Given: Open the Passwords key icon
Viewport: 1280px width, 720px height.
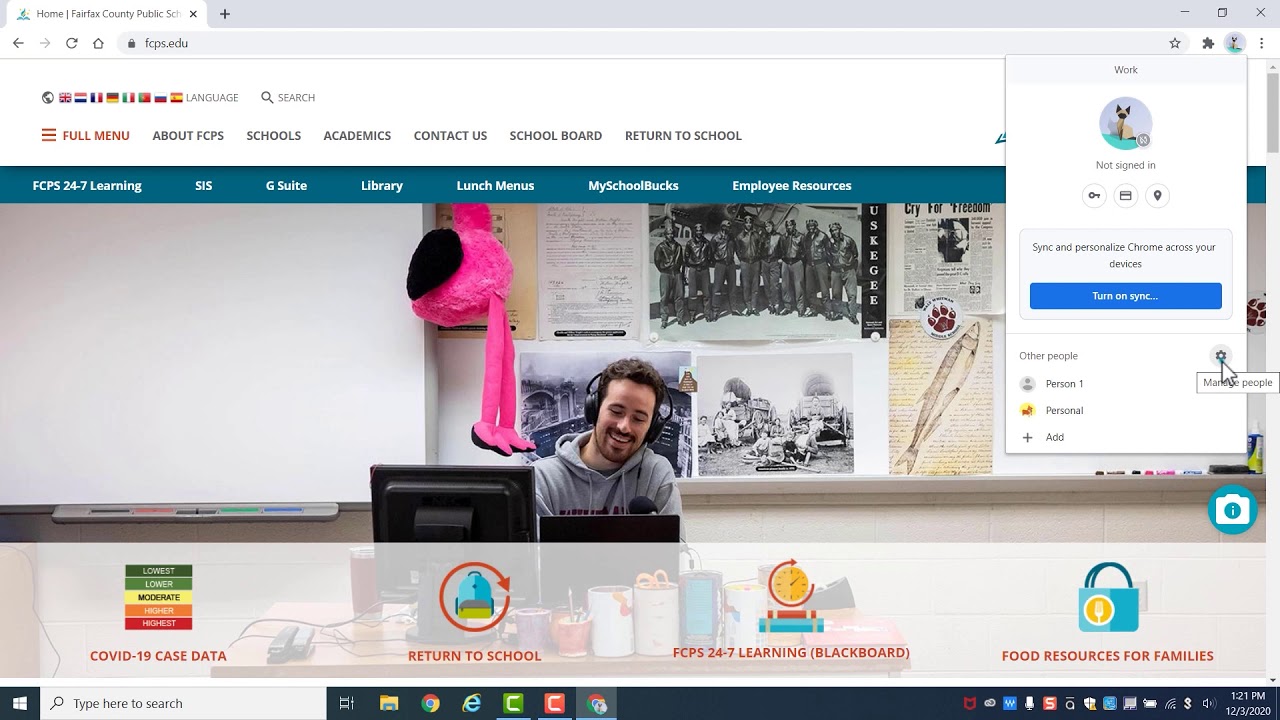Looking at the screenshot, I should [1094, 196].
